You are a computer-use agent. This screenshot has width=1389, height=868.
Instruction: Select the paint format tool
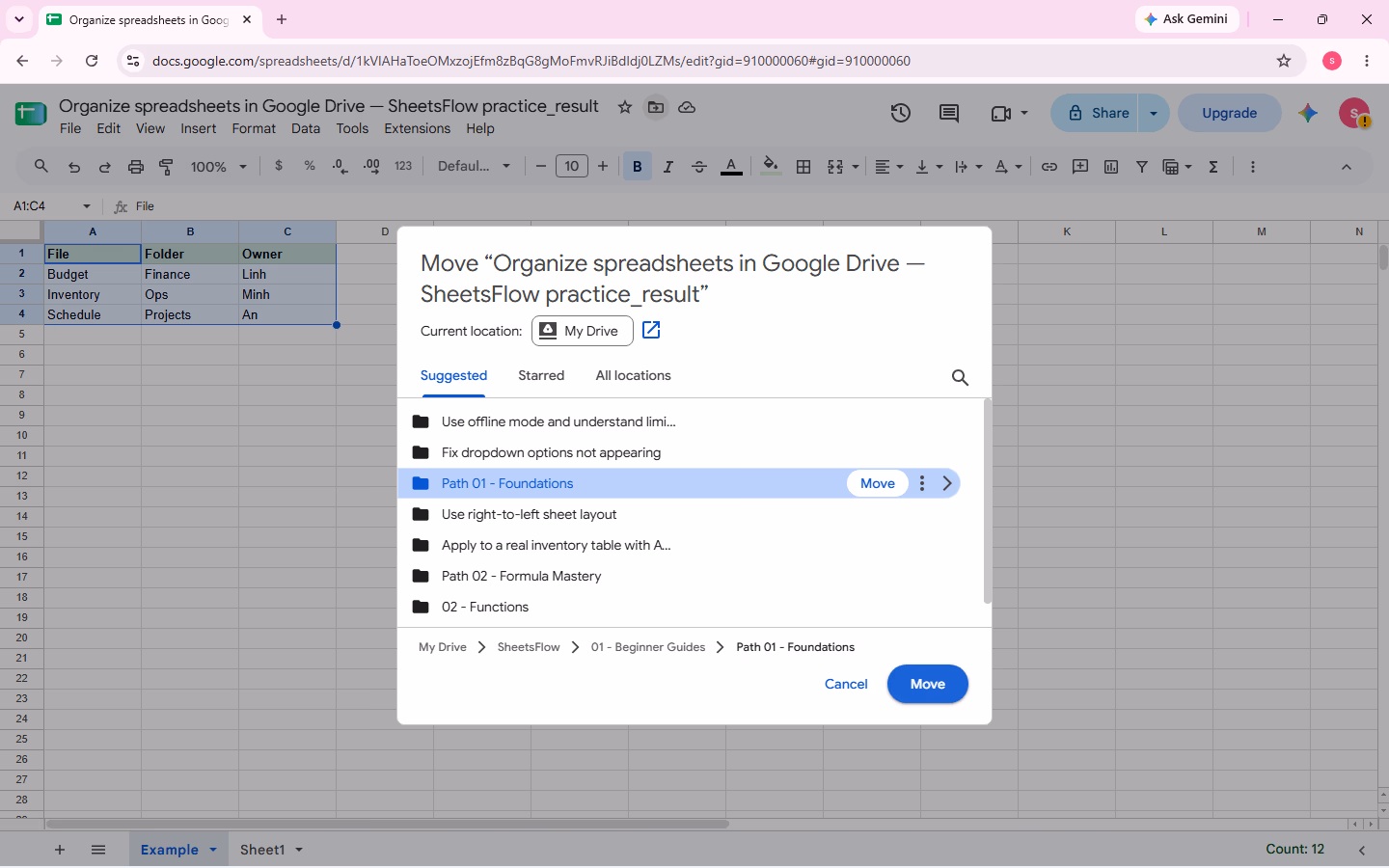coord(167,167)
